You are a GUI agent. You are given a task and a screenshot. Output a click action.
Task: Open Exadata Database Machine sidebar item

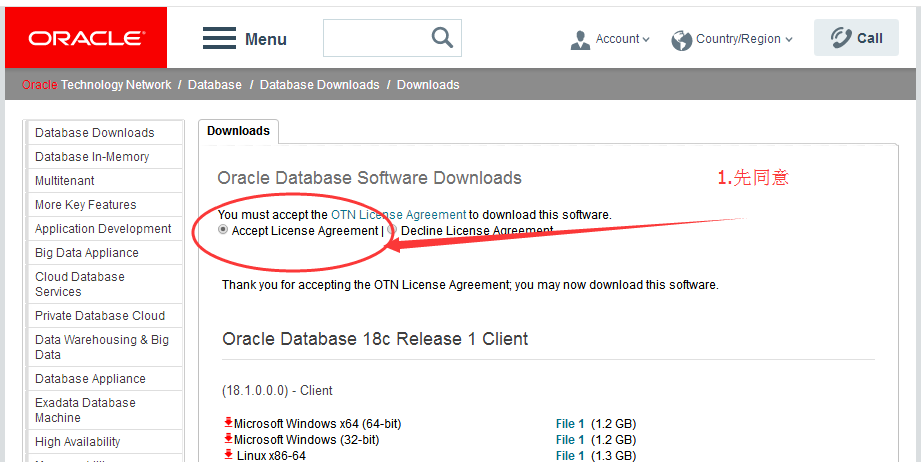click(85, 410)
